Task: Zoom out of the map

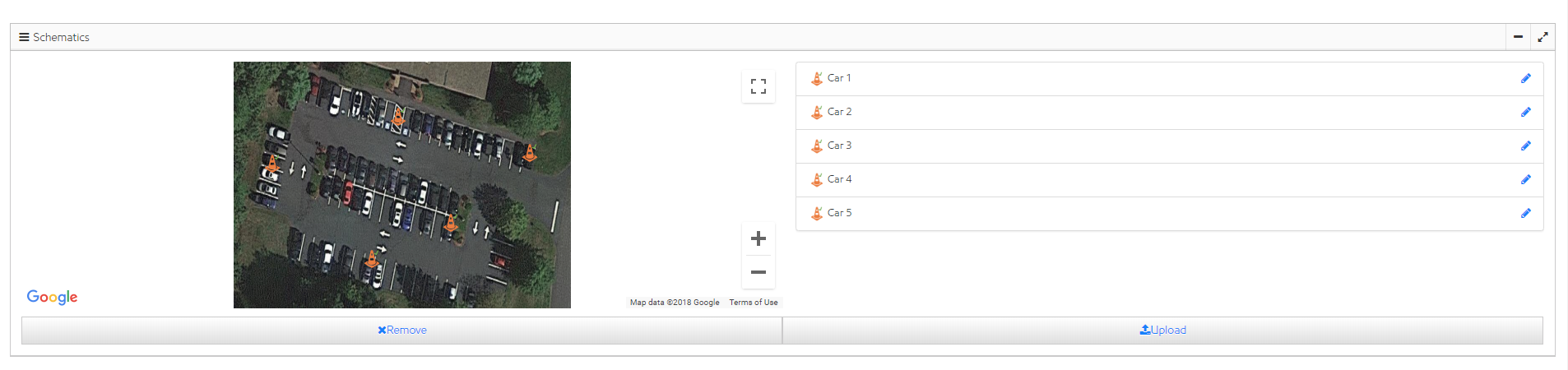Action: [758, 272]
